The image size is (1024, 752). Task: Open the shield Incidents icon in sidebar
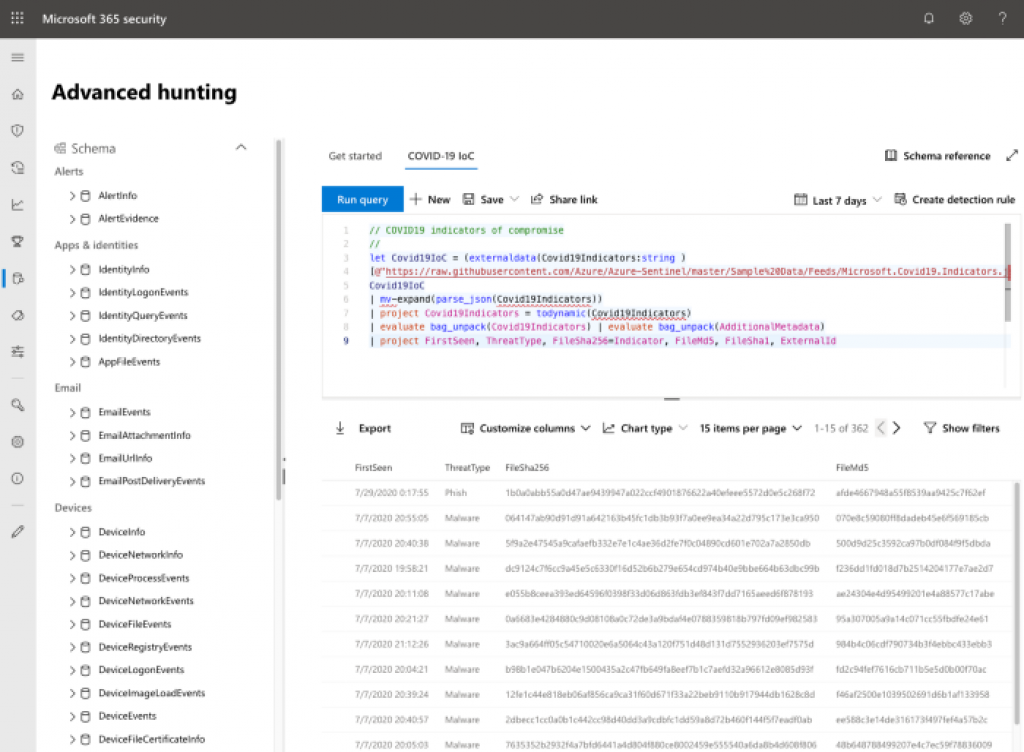[x=18, y=131]
